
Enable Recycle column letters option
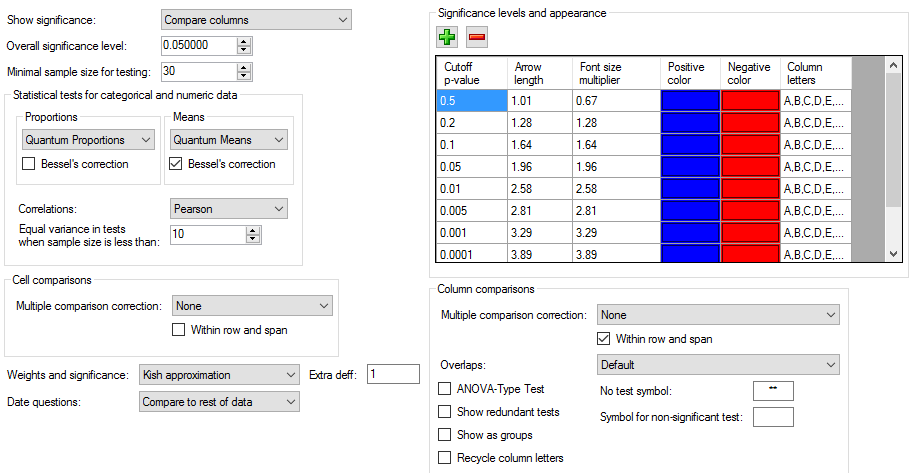click(445, 458)
